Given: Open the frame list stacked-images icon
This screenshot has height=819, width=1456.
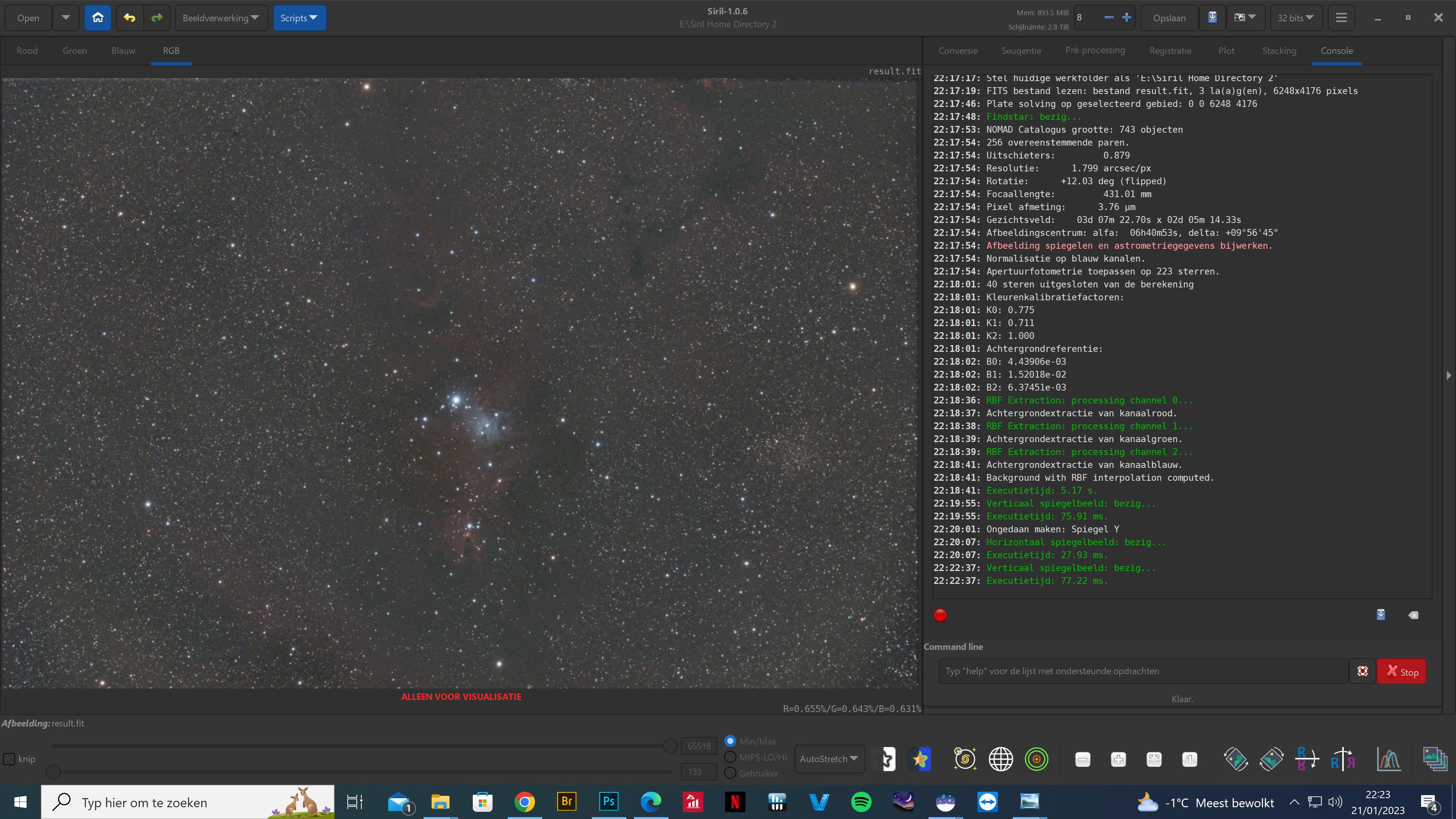Looking at the screenshot, I should [x=1435, y=759].
